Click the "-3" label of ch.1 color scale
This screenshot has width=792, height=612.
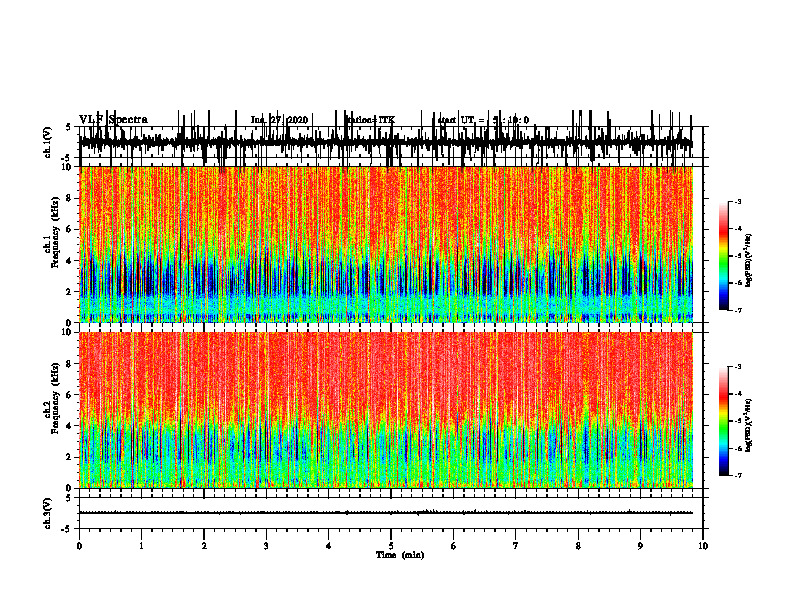click(x=737, y=201)
